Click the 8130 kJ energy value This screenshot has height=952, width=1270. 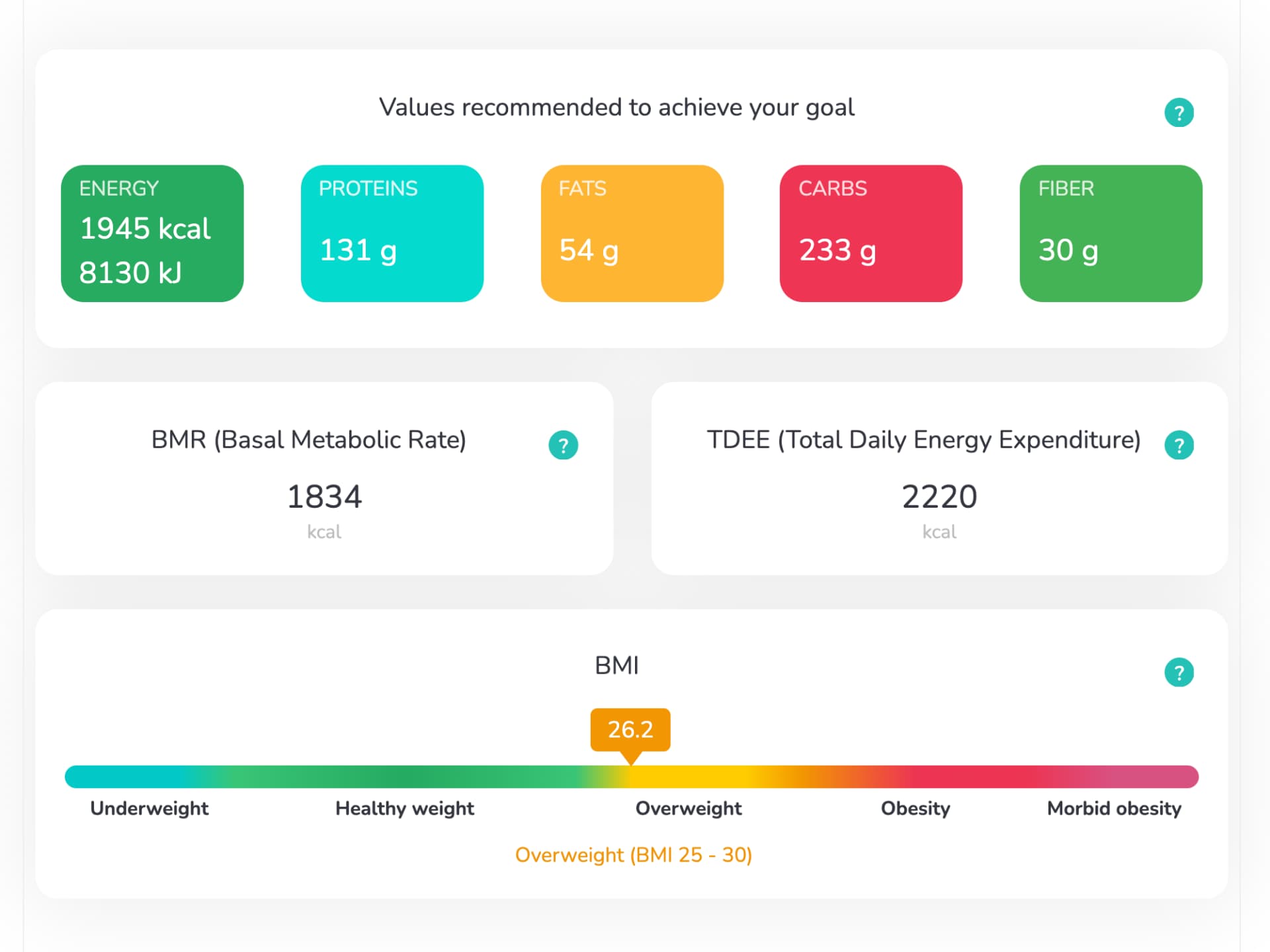130,272
